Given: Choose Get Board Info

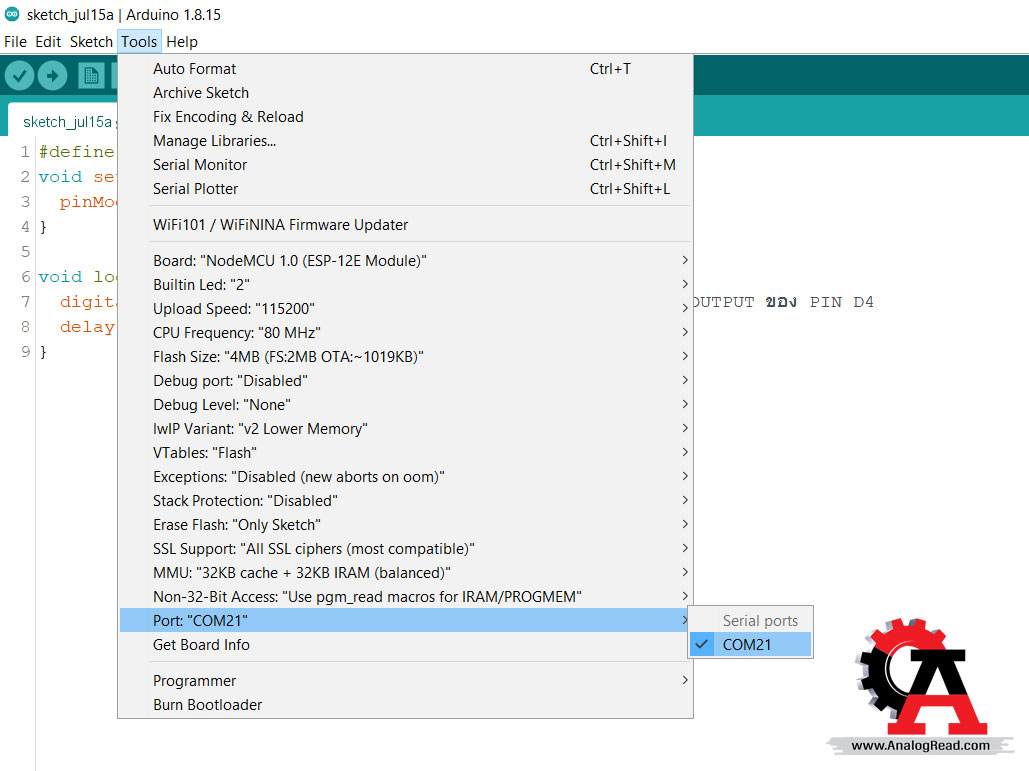Looking at the screenshot, I should [x=405, y=644].
